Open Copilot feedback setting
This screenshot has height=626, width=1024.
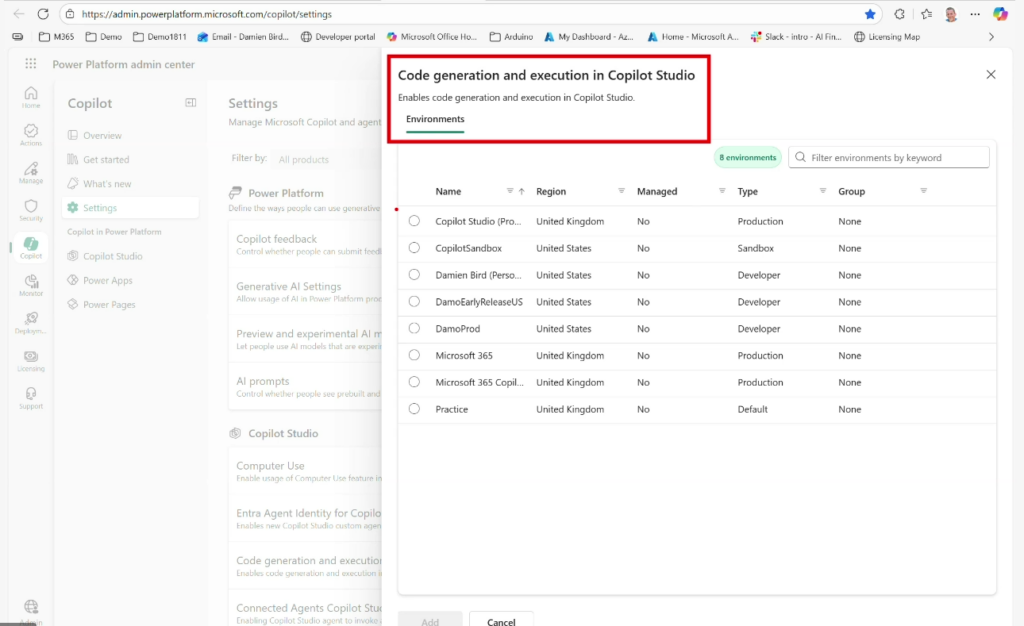click(x=306, y=244)
